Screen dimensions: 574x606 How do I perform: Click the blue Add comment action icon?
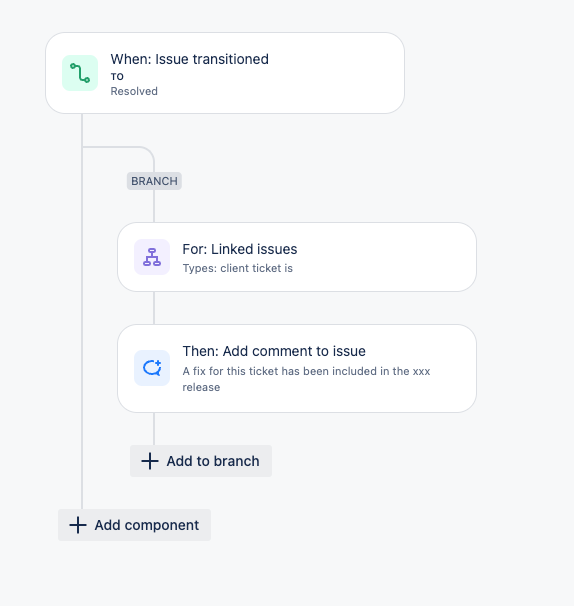152,368
